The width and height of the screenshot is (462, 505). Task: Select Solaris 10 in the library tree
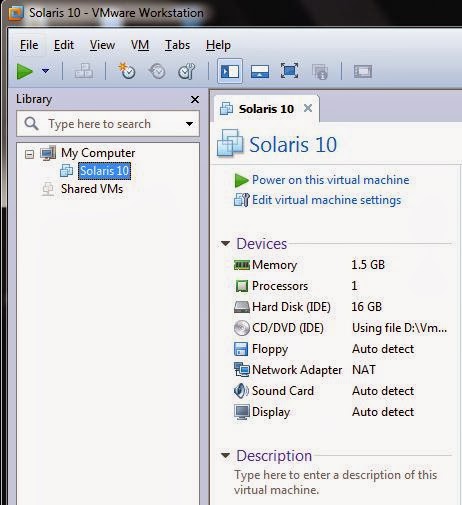(x=104, y=171)
